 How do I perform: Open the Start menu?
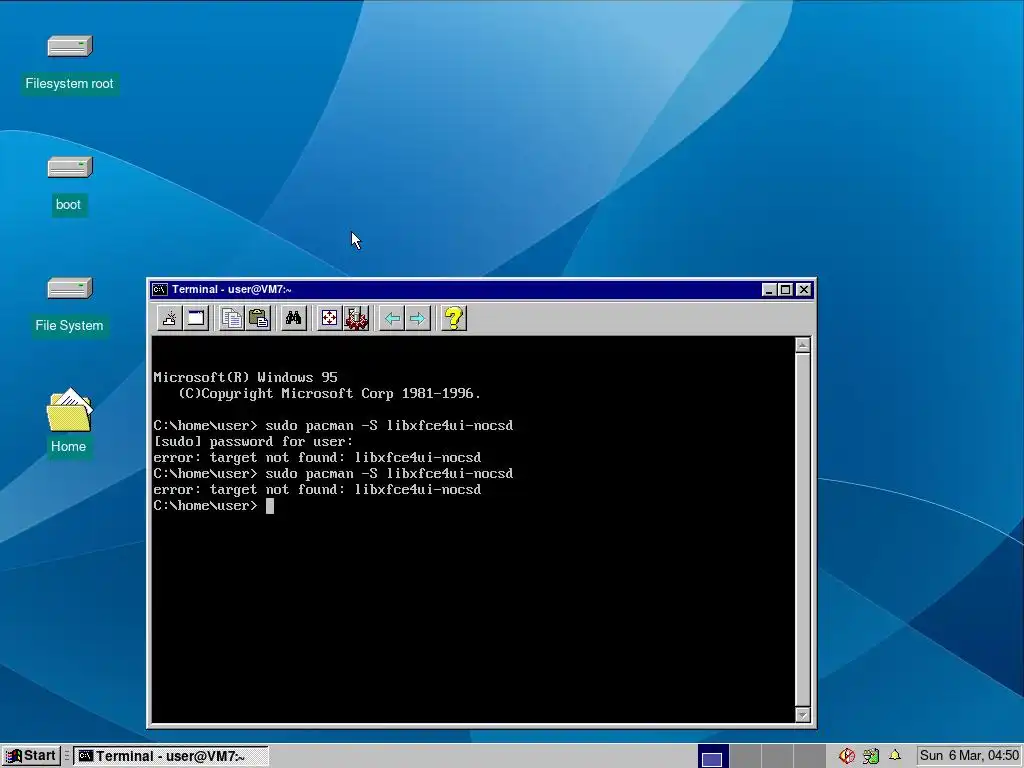click(x=31, y=756)
